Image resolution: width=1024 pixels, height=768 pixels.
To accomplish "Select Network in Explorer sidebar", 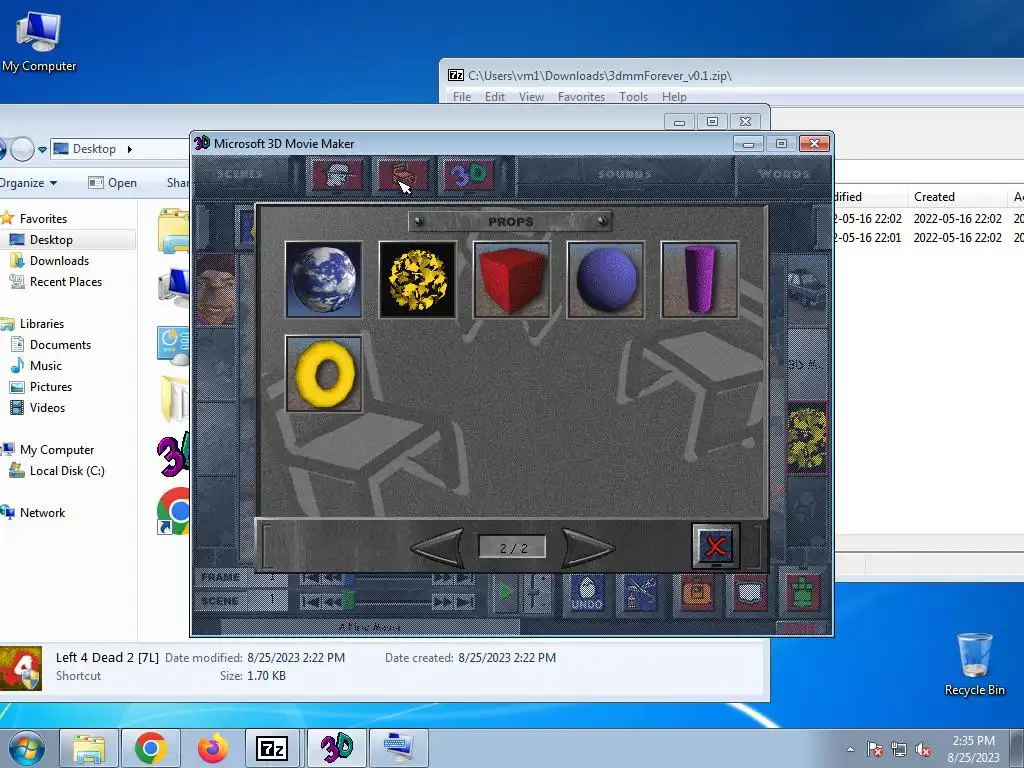I will 42,513.
